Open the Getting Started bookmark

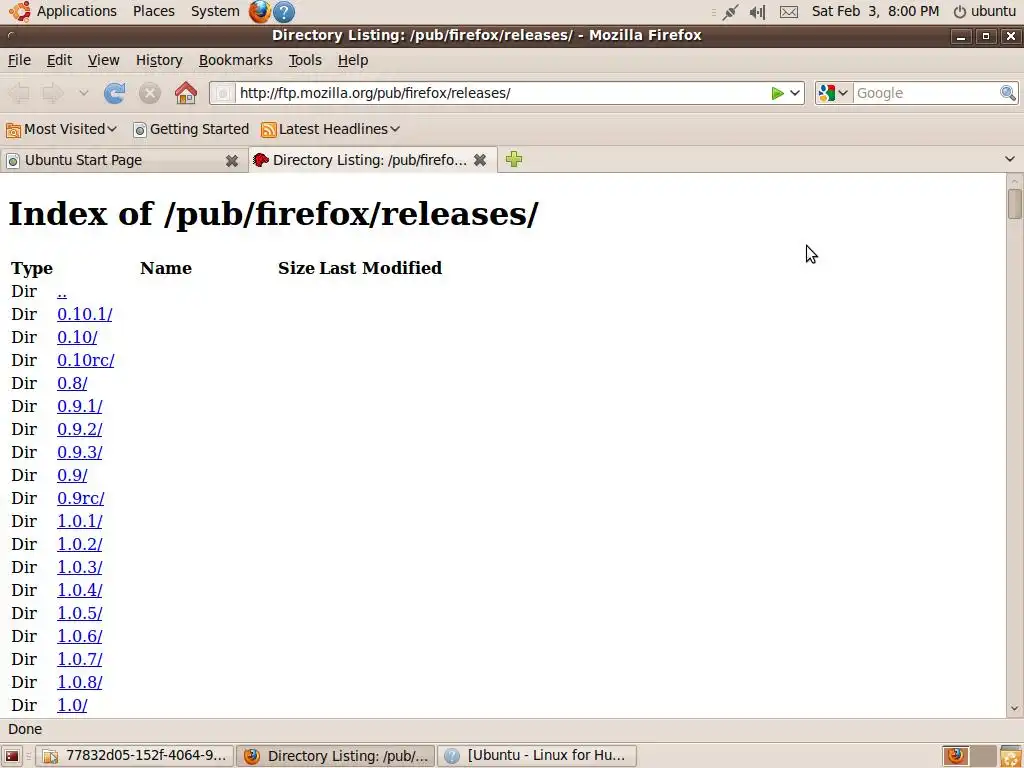191,129
